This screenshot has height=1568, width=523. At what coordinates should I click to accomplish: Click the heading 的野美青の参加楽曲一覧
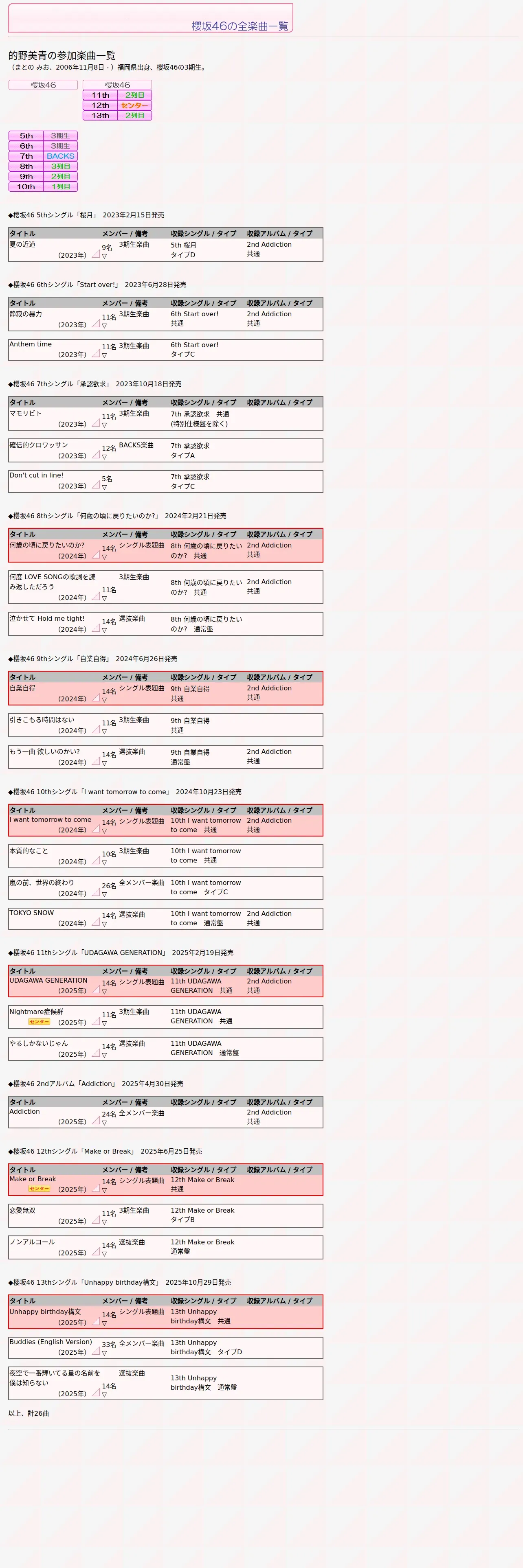(x=62, y=55)
